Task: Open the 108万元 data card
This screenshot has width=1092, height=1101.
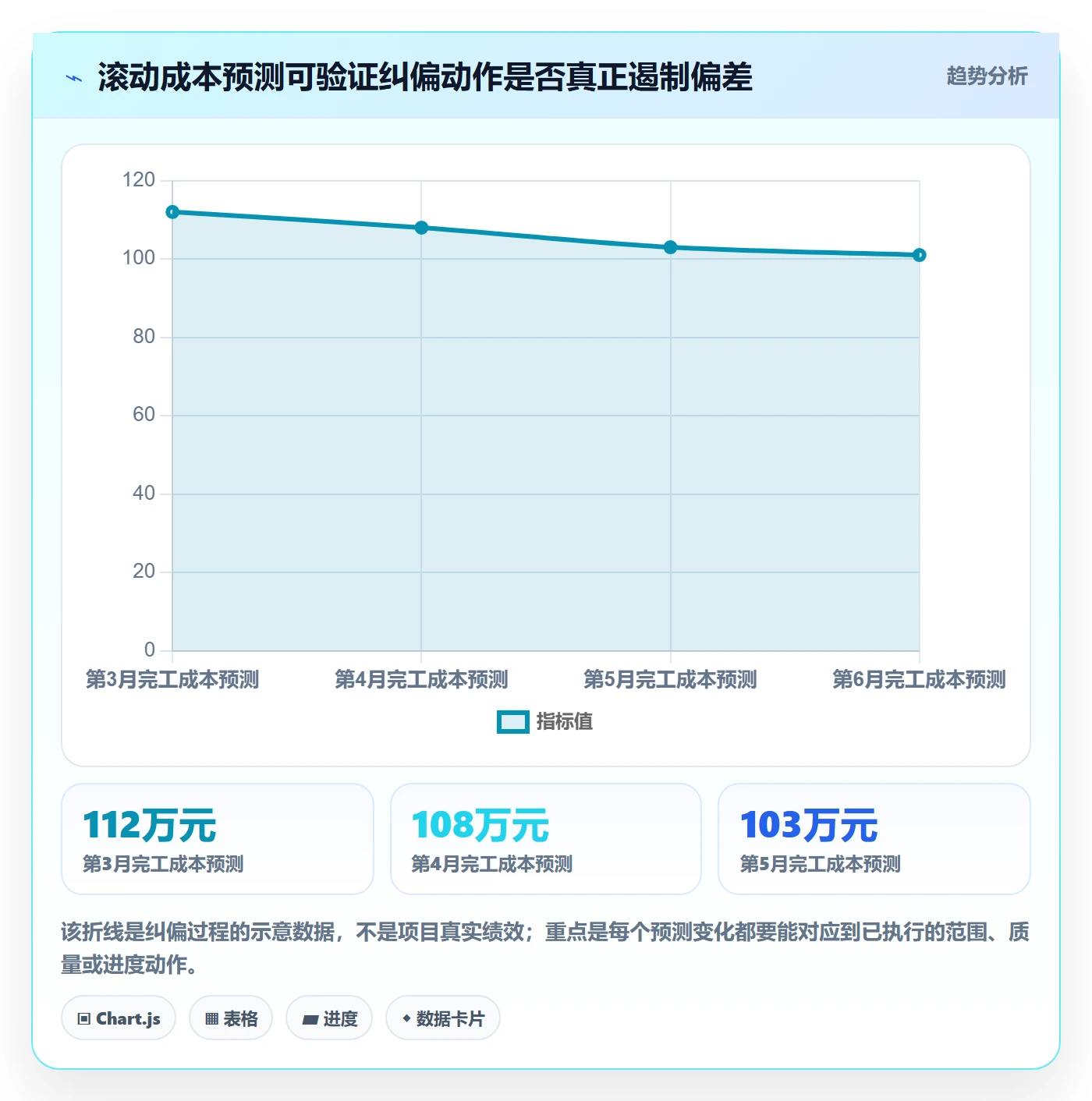Action: click(x=546, y=839)
